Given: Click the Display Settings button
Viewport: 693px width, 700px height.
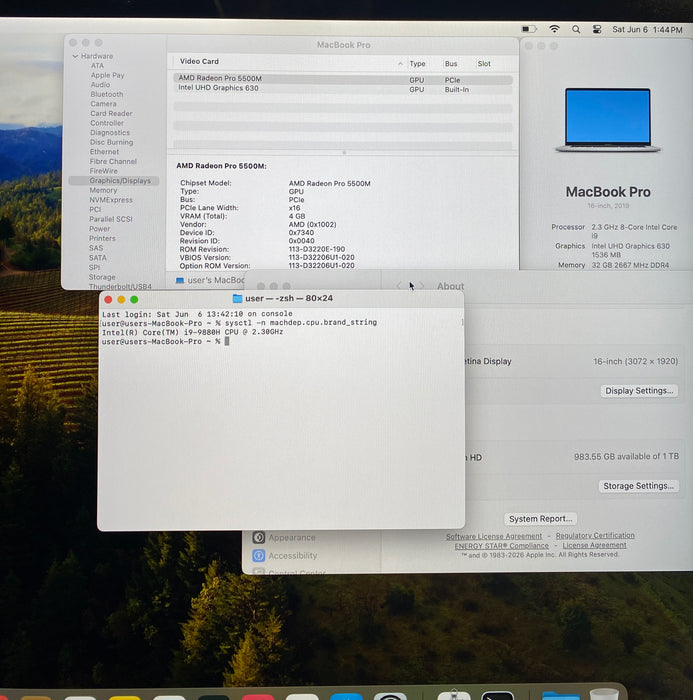Looking at the screenshot, I should (x=639, y=391).
